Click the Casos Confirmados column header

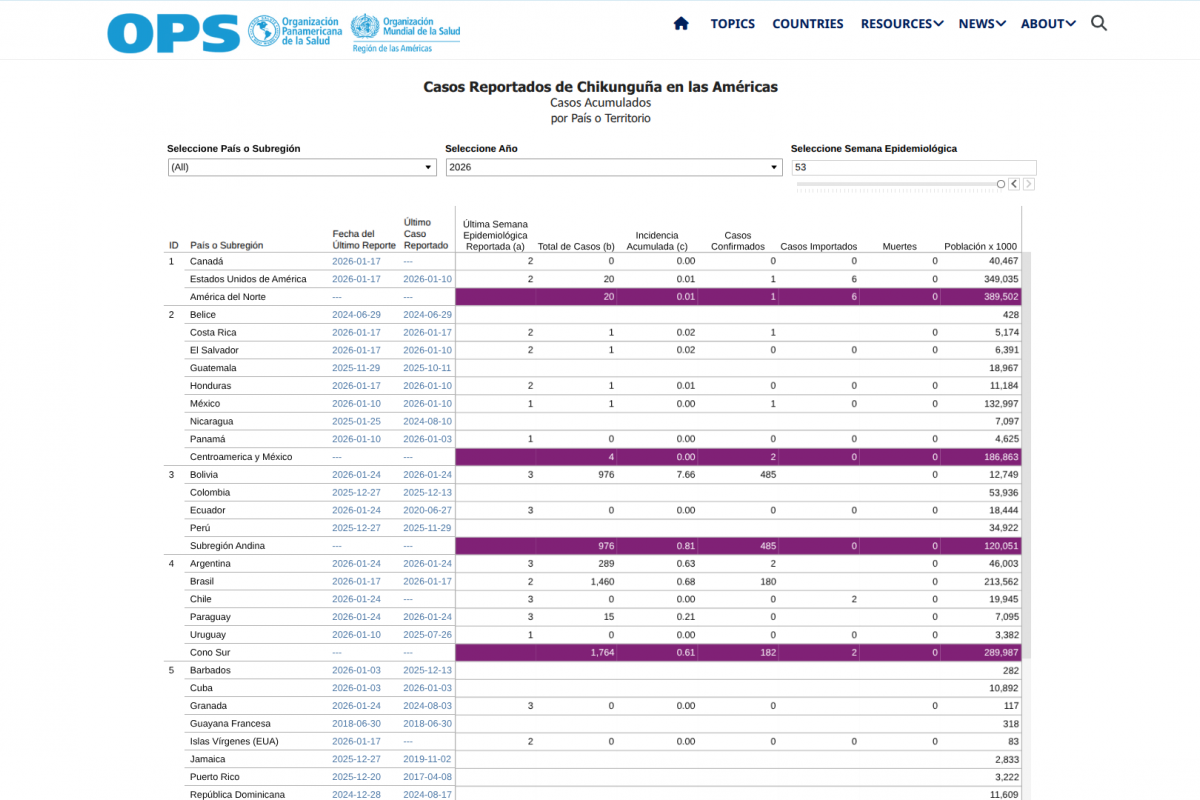[x=737, y=241]
